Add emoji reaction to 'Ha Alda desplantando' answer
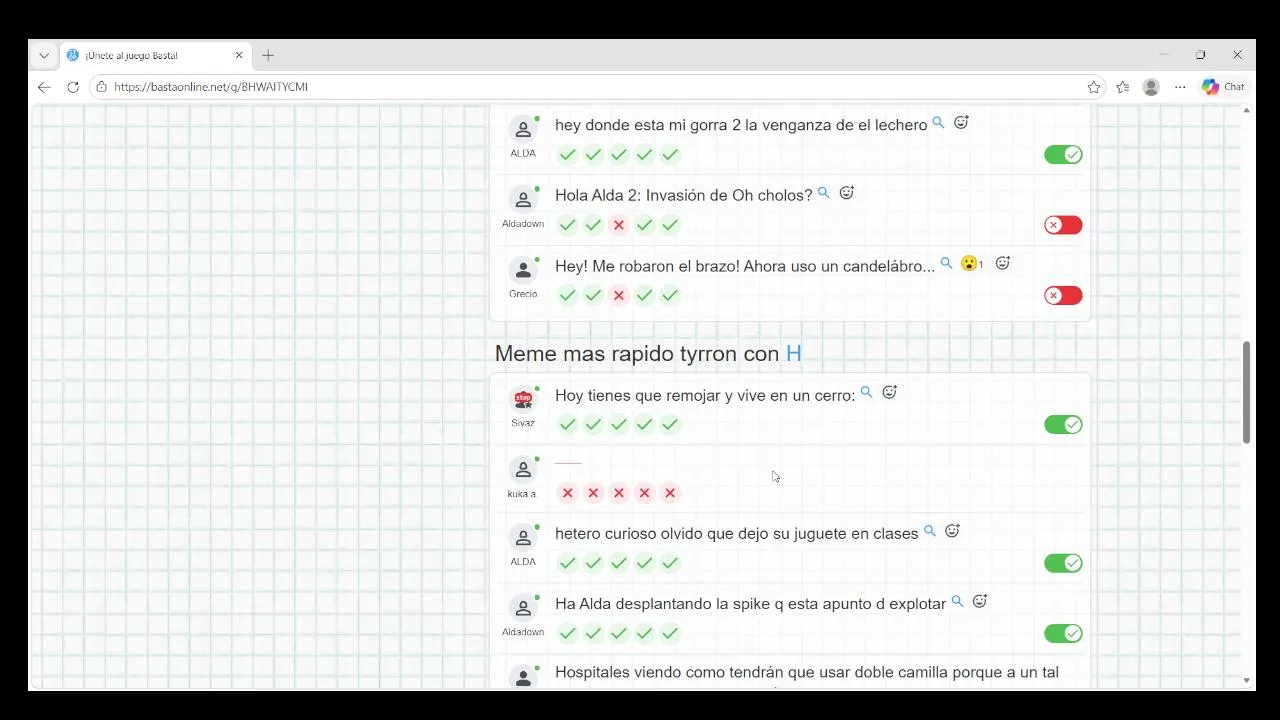The image size is (1280, 720). point(981,602)
